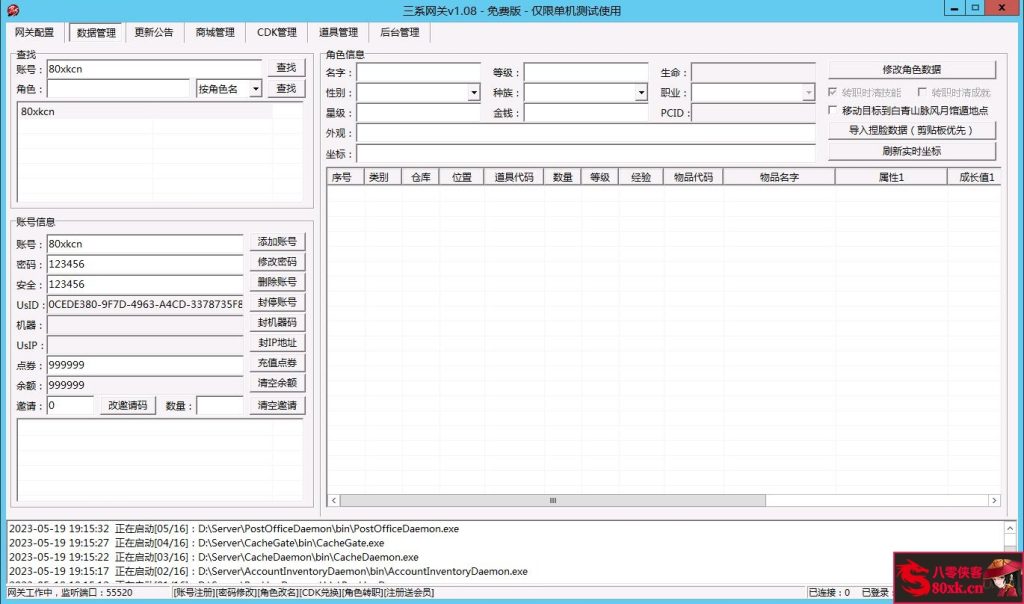
Task: Switch to the 后台管理 tab
Action: point(399,32)
